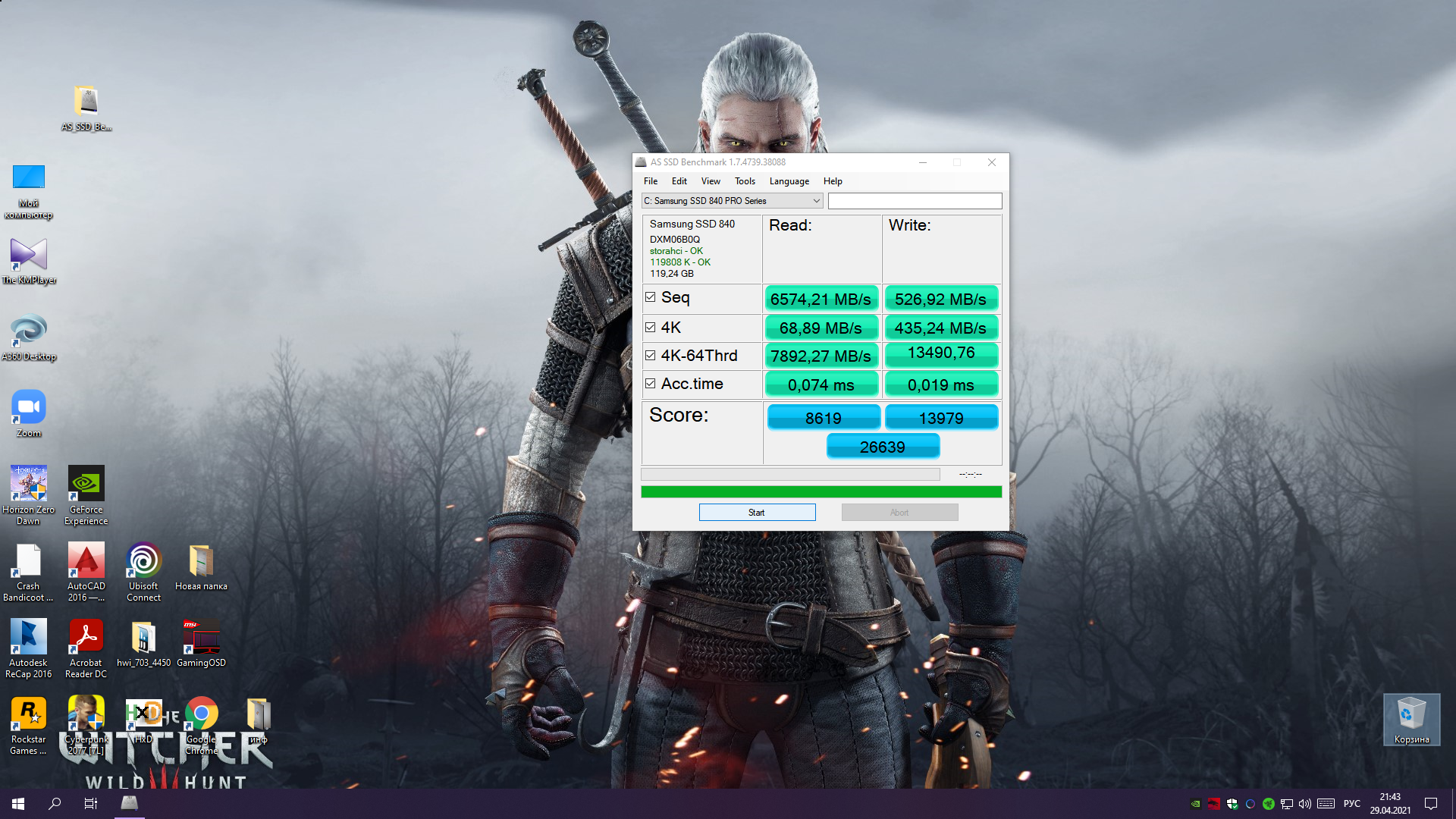1456x819 pixels.
Task: Click the 4K-64Thrd read result 7892,27 MB/s
Action: point(821,356)
